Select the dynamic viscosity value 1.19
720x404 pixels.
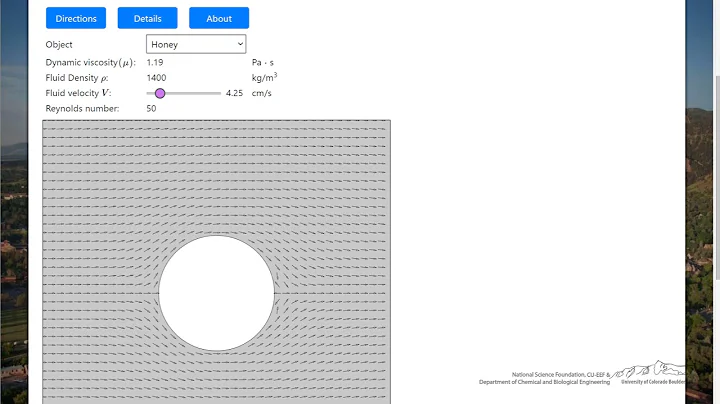click(155, 62)
